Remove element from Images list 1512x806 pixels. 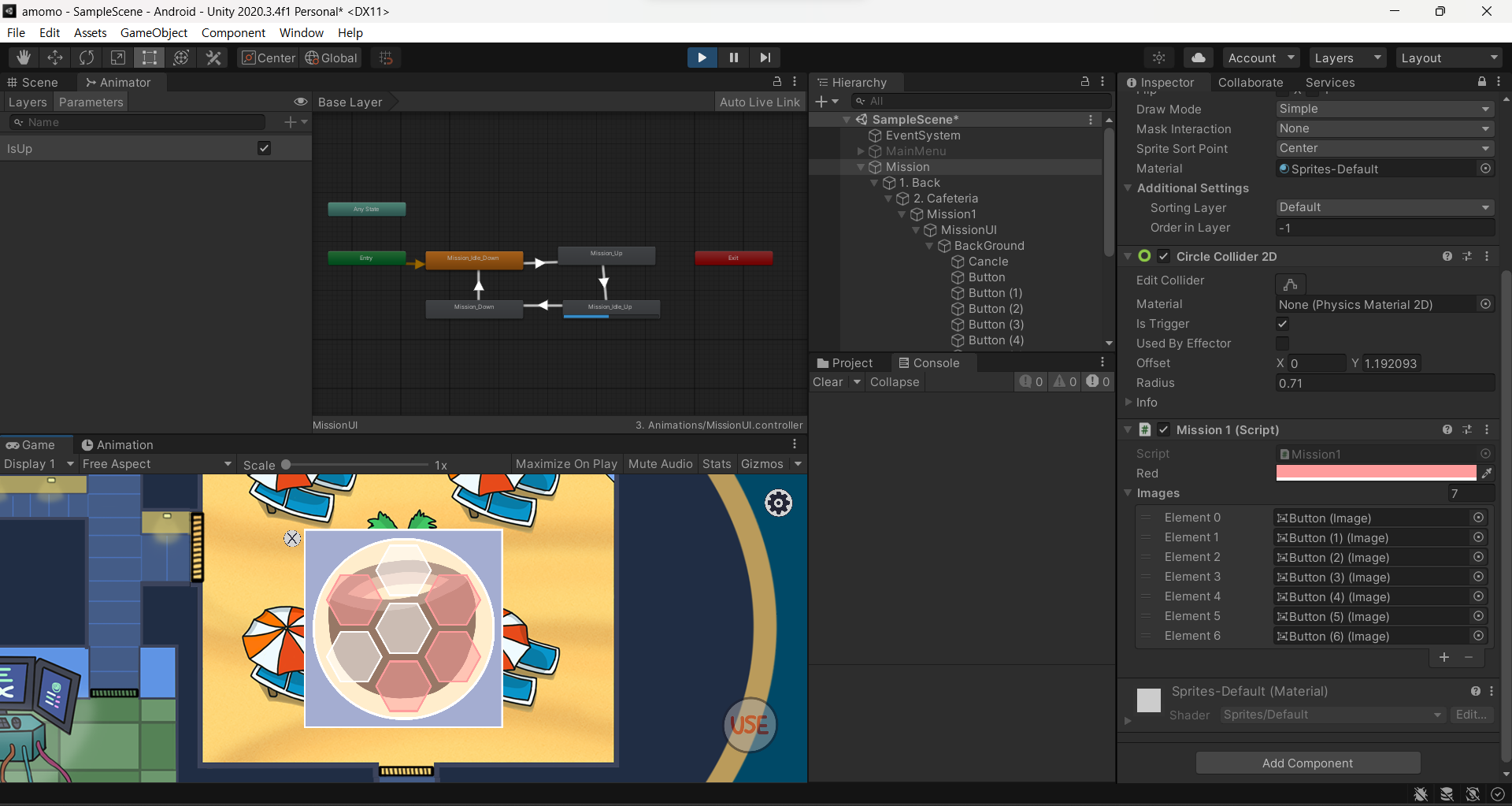1469,657
